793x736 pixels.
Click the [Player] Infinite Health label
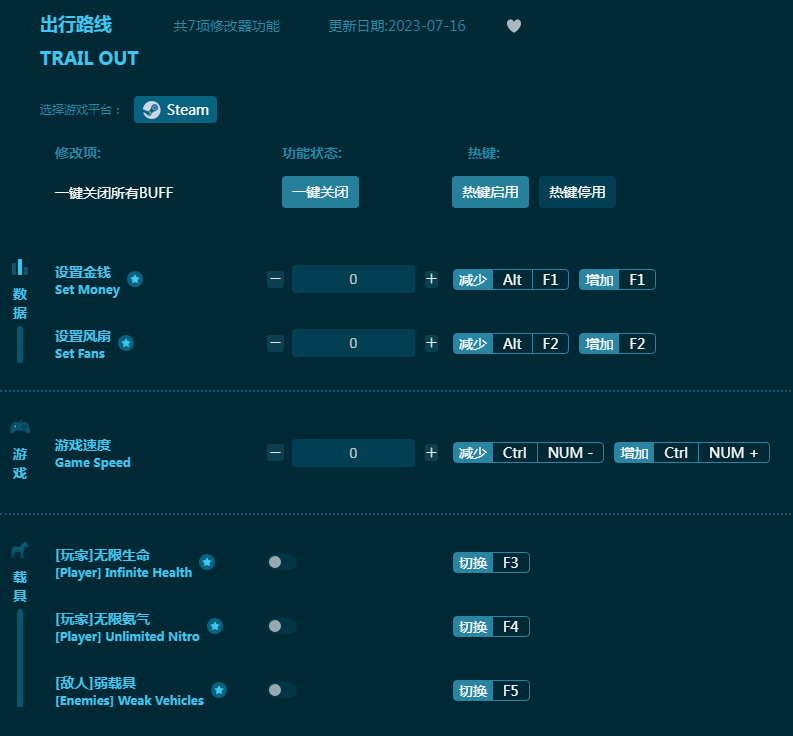coord(123,573)
